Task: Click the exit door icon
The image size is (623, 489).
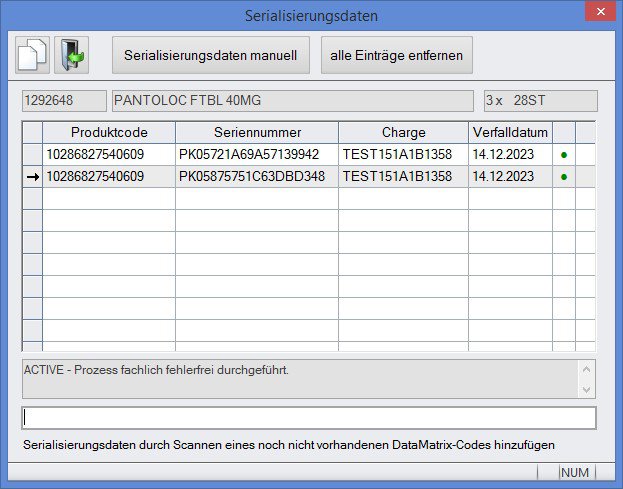Action: pyautogui.click(x=72, y=55)
